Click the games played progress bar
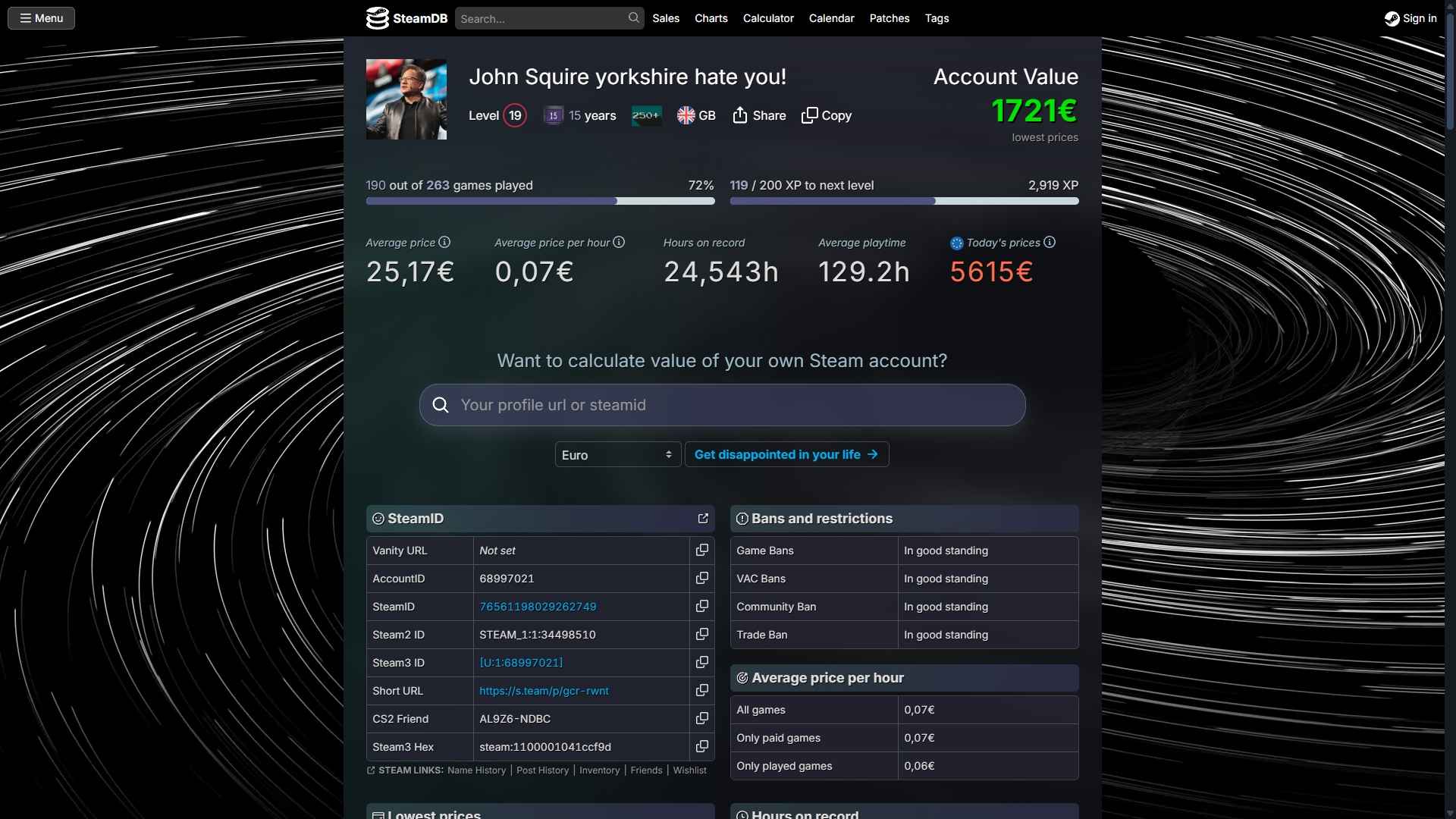The image size is (1456, 819). [540, 201]
